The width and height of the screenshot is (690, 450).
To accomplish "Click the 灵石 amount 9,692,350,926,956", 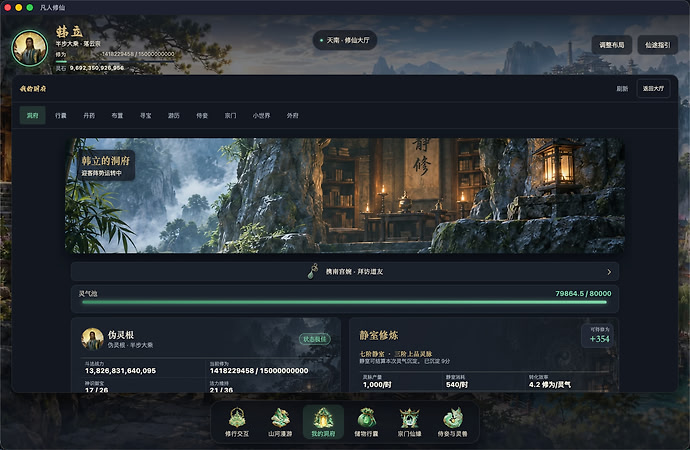I will pyautogui.click(x=97, y=68).
